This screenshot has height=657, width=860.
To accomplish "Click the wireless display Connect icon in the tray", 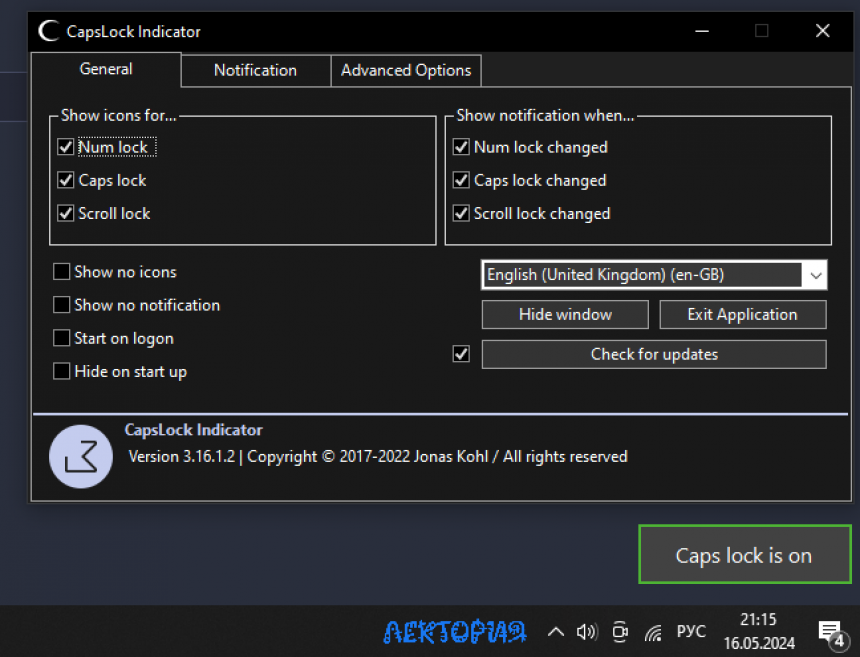I will (620, 632).
